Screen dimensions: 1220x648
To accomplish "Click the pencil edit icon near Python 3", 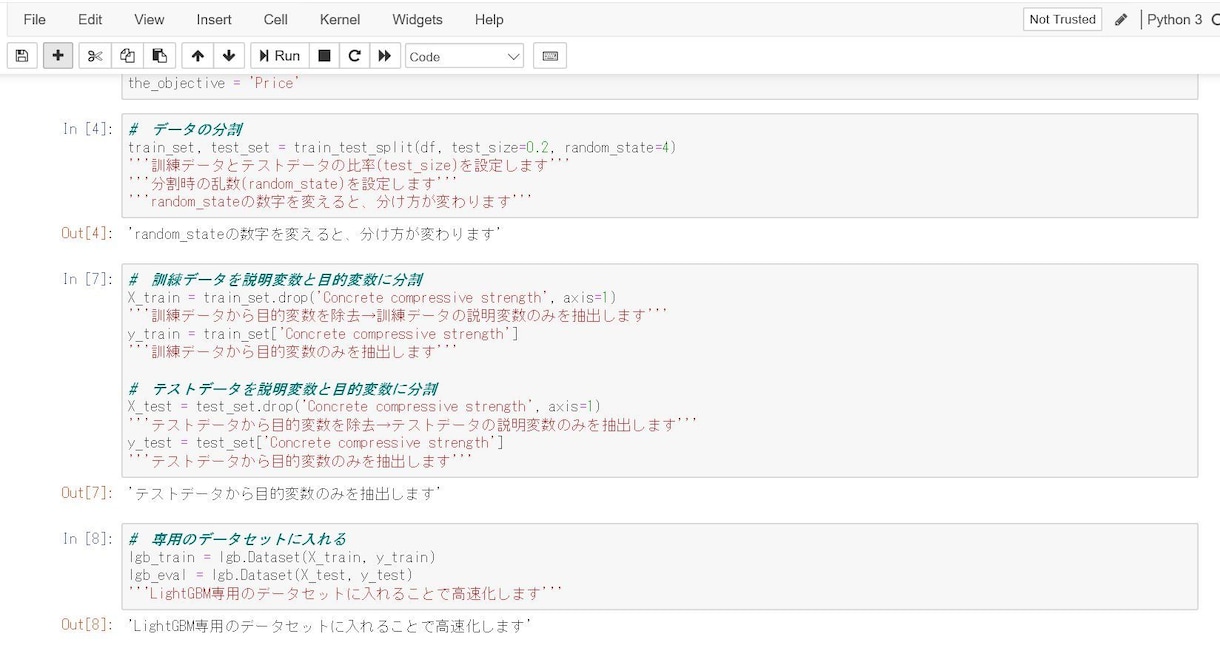I will click(1121, 19).
